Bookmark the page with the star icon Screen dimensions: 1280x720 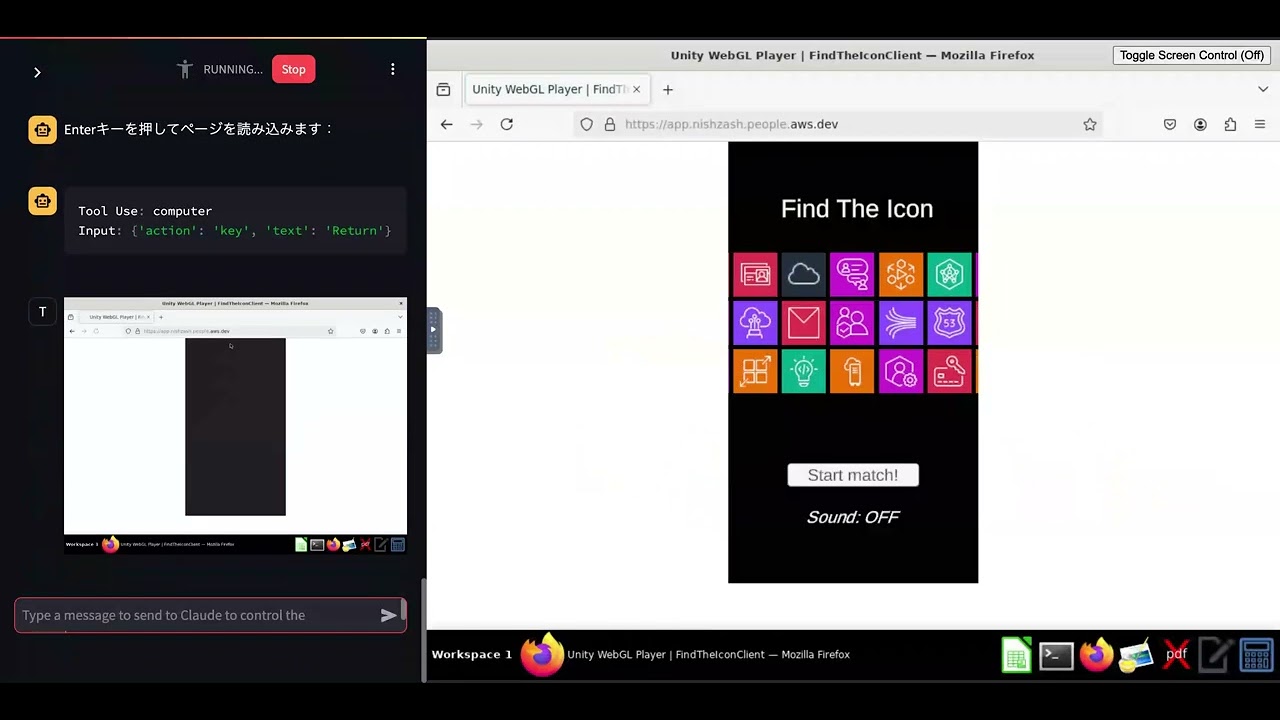click(1090, 124)
